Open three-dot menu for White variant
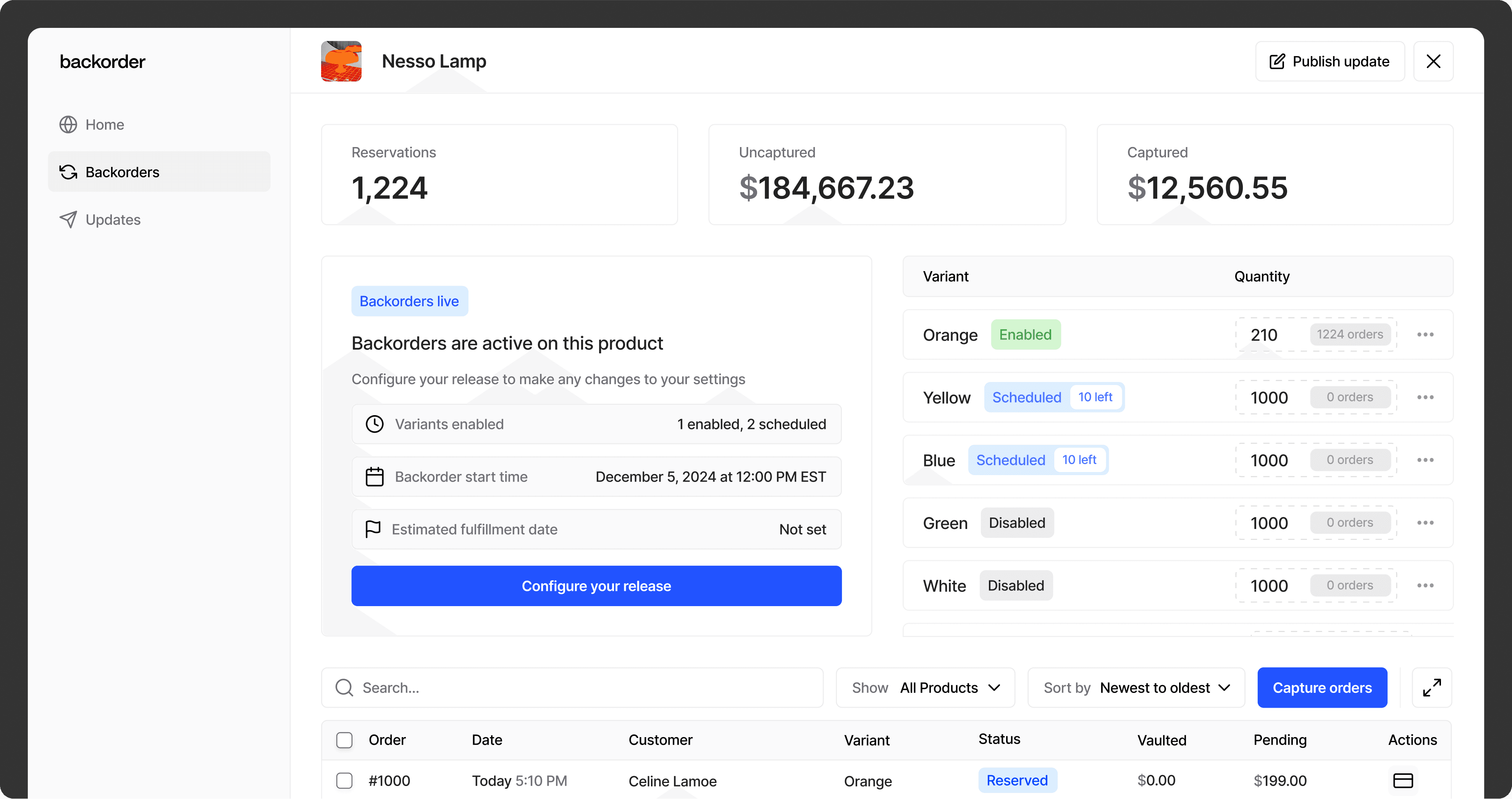The width and height of the screenshot is (1512, 799). point(1425,585)
